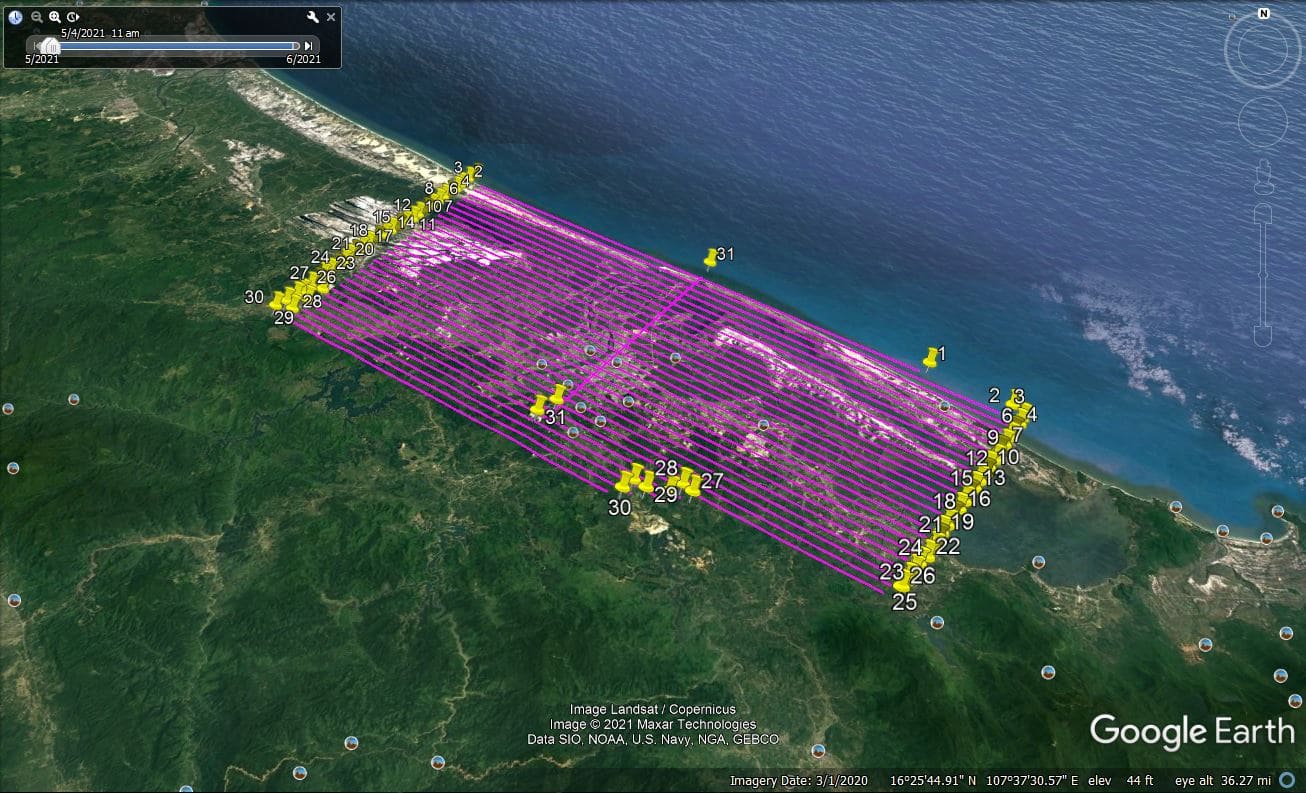The width and height of the screenshot is (1306, 793).
Task: Click the Google Earth logo
Action: coord(1191,731)
